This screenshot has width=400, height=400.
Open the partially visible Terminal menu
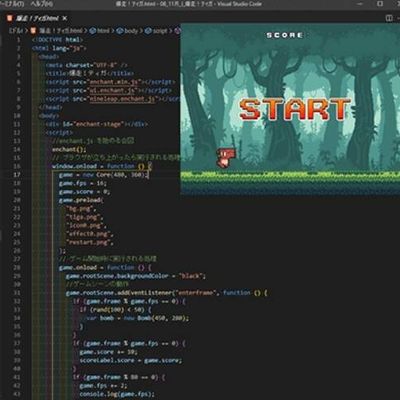[x=12, y=4]
